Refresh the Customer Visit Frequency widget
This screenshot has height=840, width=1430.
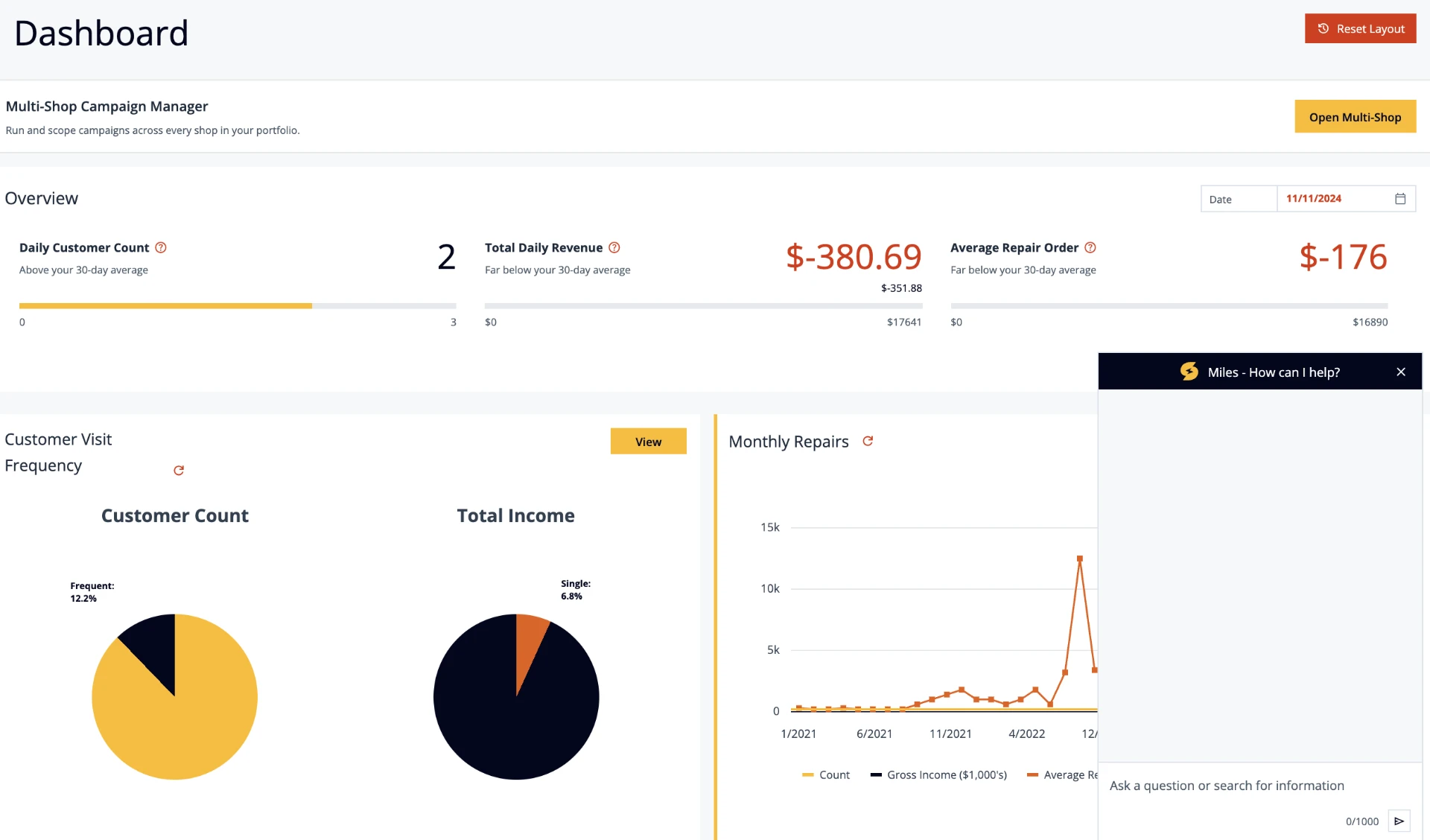[x=179, y=471]
